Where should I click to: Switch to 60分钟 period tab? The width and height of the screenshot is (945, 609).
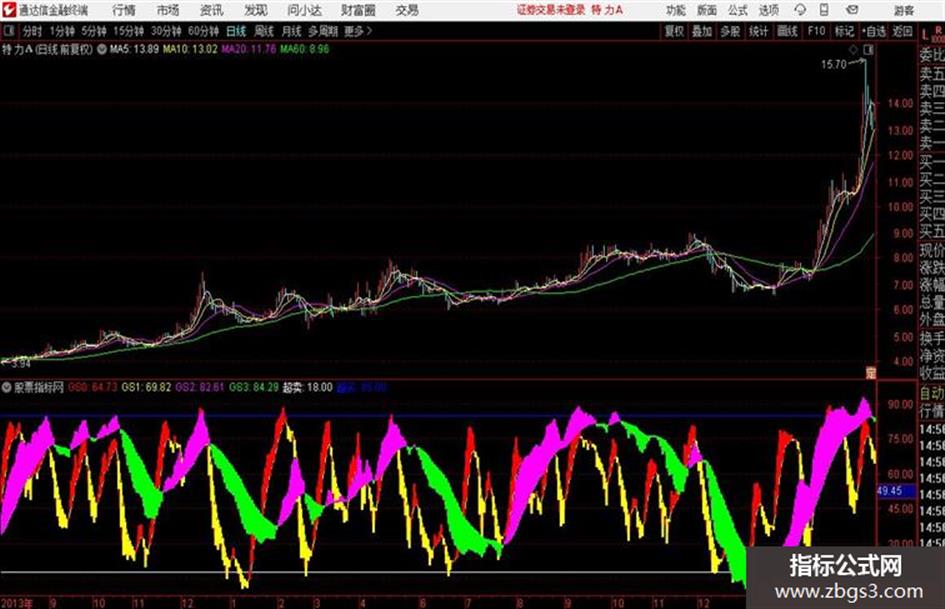click(x=203, y=31)
